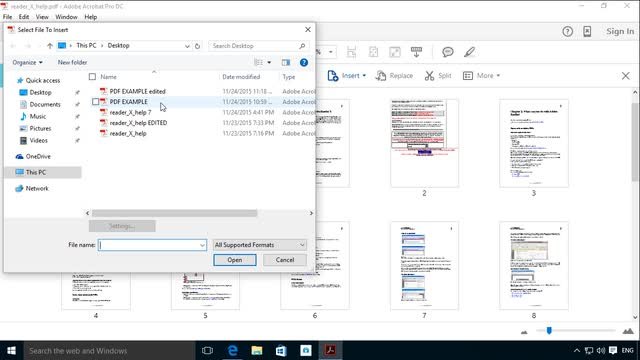Viewport: 640px width, 360px height.
Task: Open File Explorer from taskbar
Action: coord(257,351)
